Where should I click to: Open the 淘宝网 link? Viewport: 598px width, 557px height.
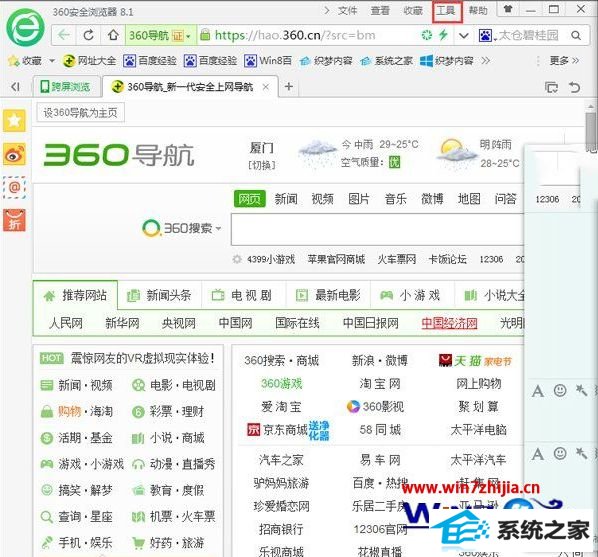[x=380, y=383]
